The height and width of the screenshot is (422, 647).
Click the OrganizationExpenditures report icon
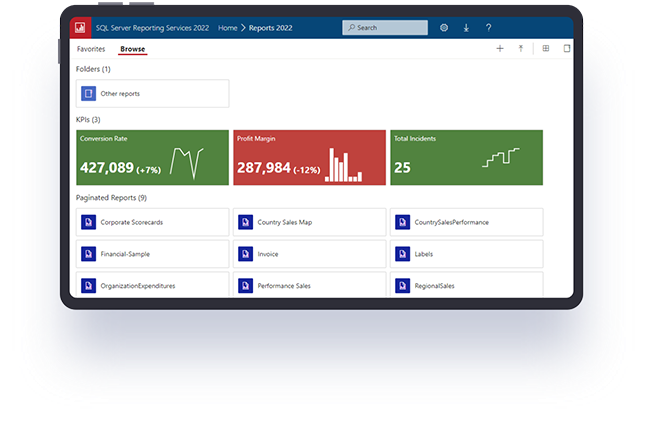click(x=88, y=286)
